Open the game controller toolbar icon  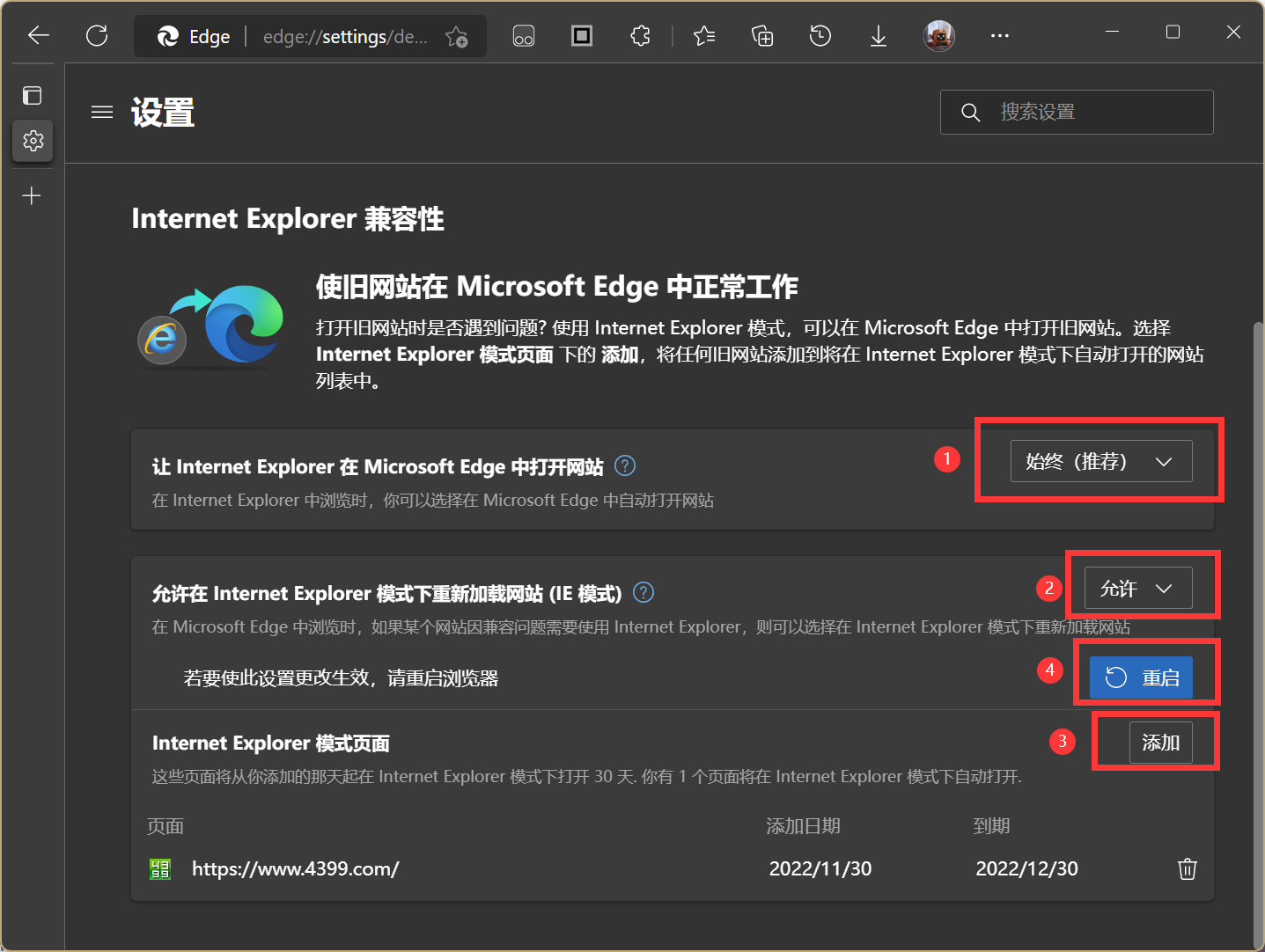(x=524, y=36)
